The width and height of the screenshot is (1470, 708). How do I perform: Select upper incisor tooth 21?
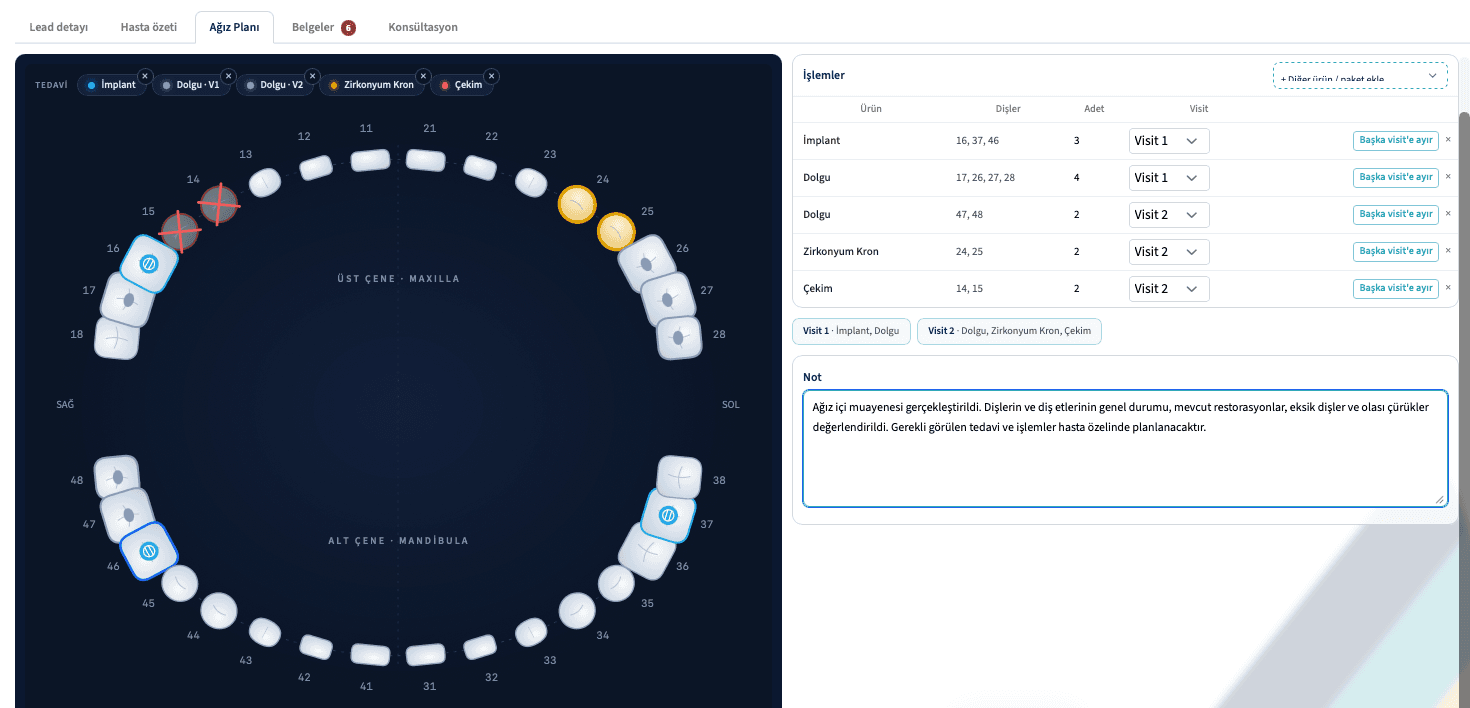point(425,160)
